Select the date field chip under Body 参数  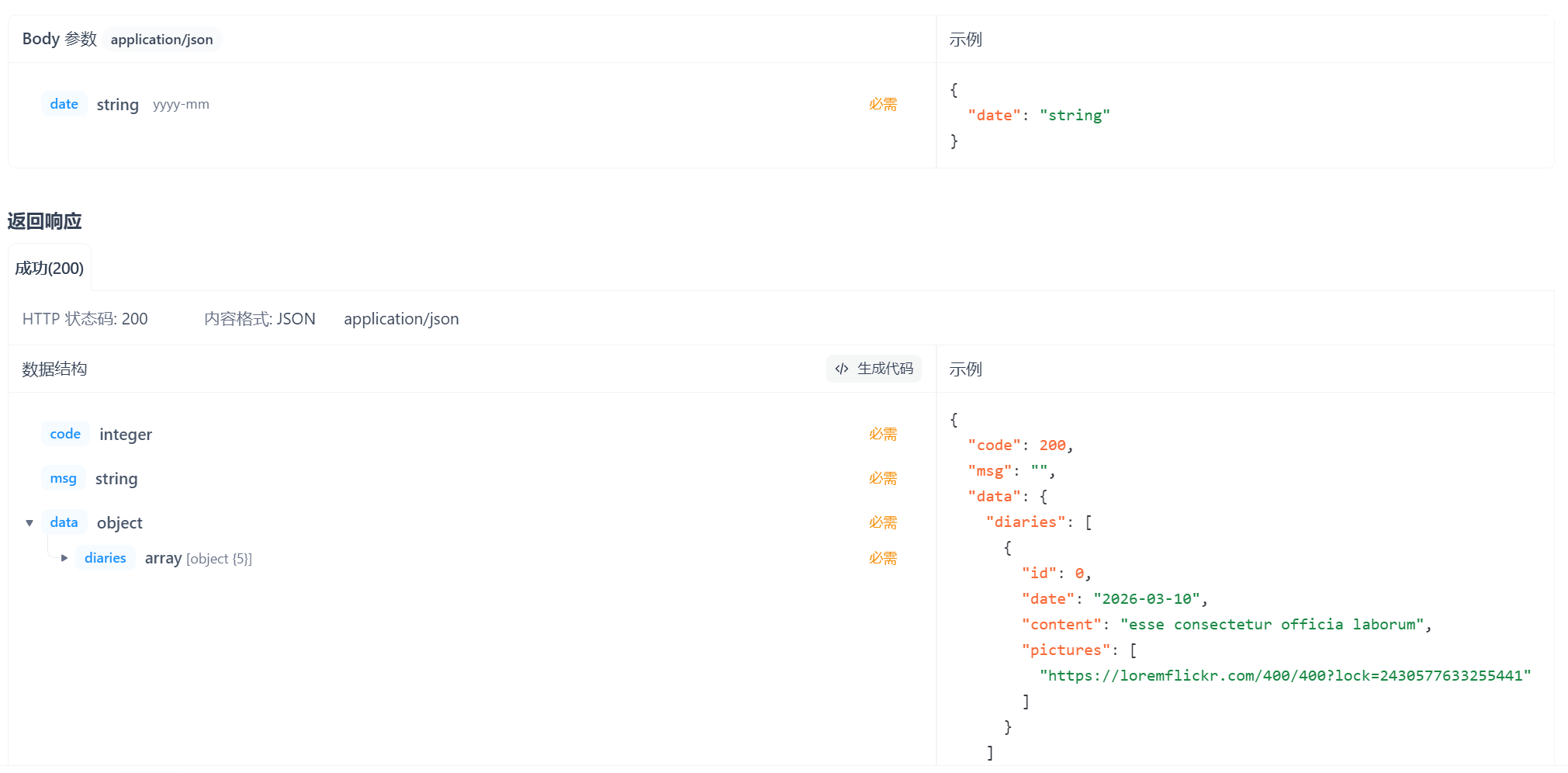pos(64,103)
